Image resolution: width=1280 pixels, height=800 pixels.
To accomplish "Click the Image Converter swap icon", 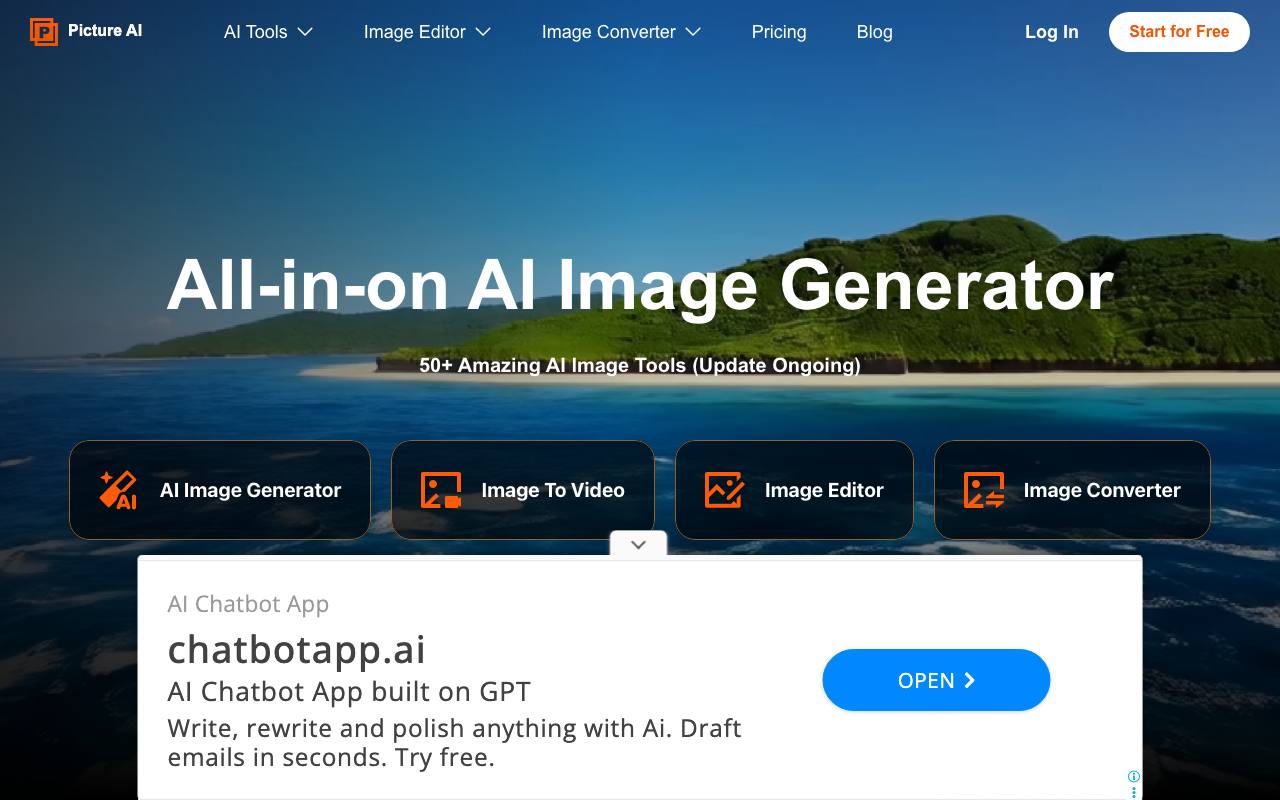I will pyautogui.click(x=984, y=490).
